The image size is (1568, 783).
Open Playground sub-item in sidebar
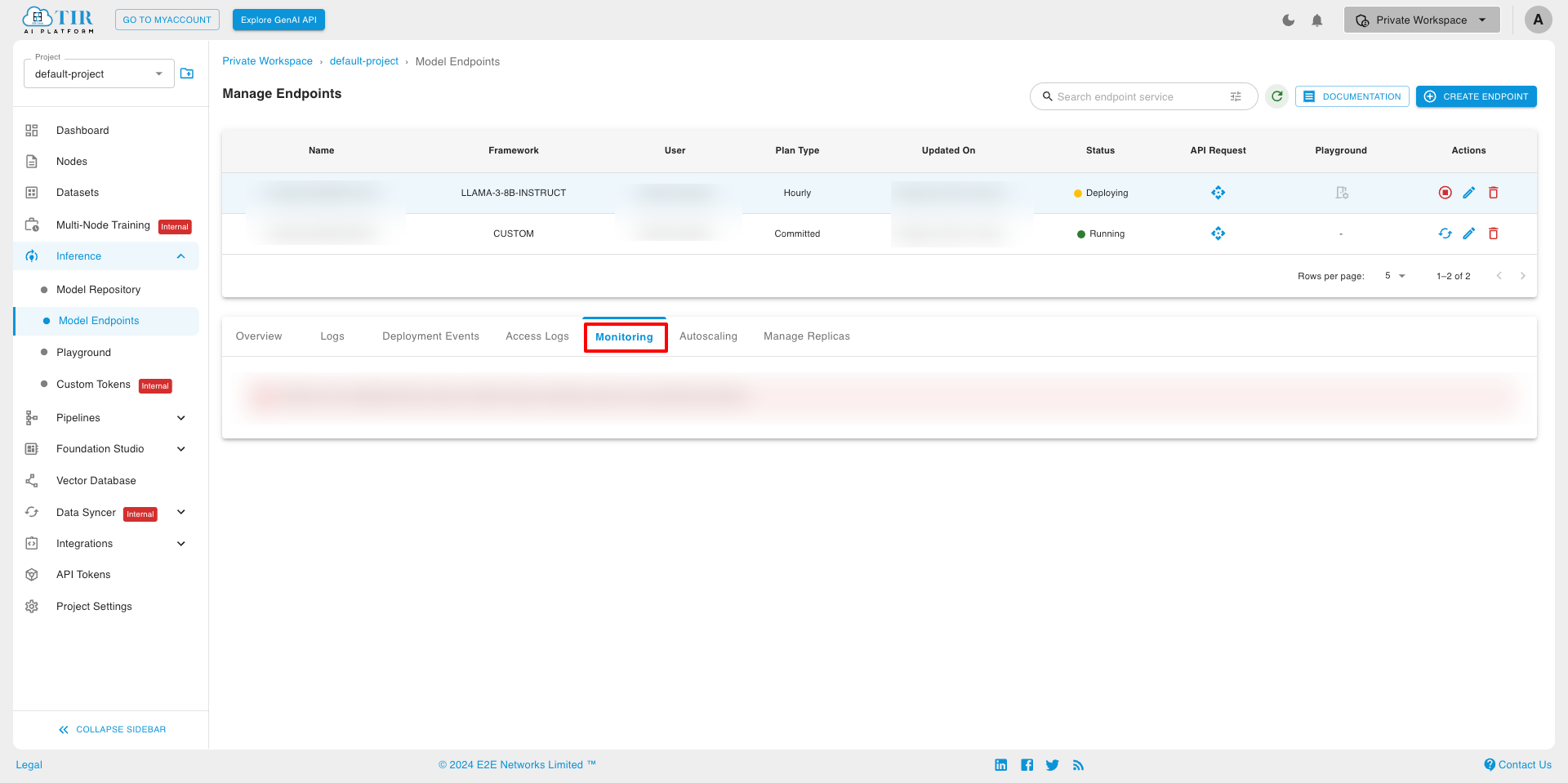[83, 353]
